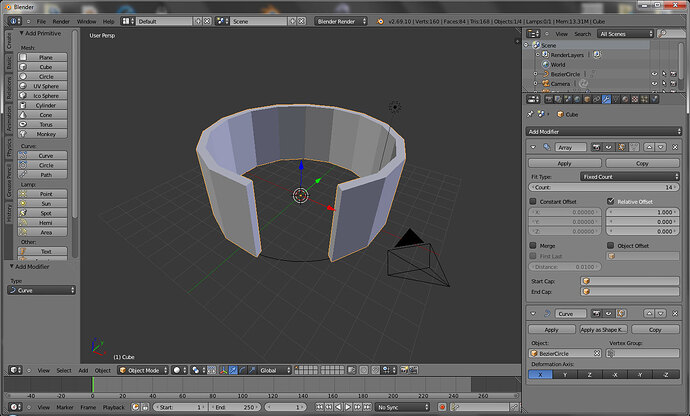Open the Texture properties tab checker icon
Viewport: 690px width, 416px height.
coord(635,99)
